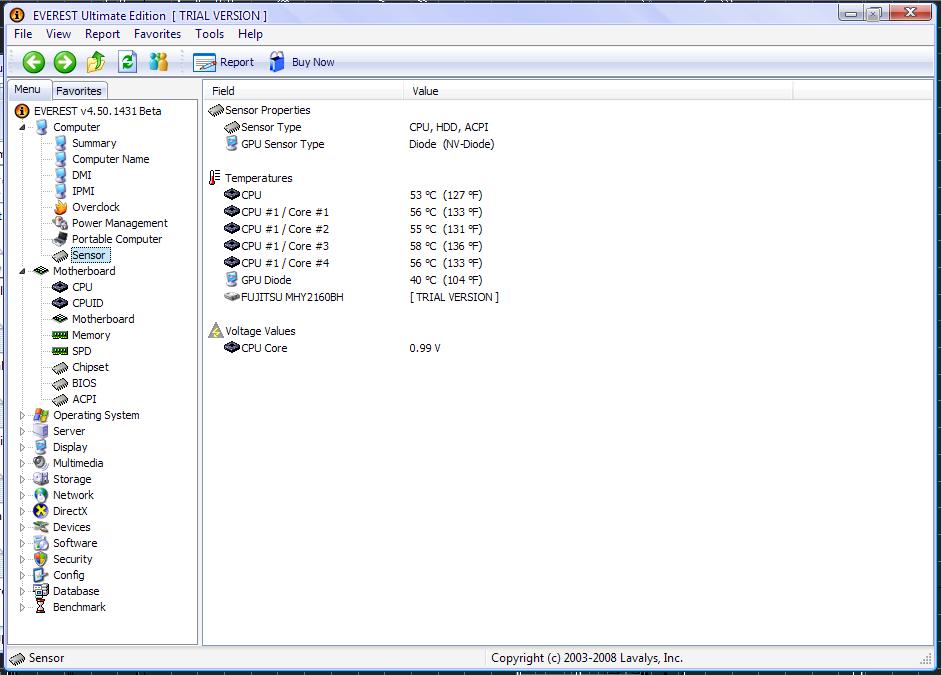Expand the Storage tree node

(22, 479)
